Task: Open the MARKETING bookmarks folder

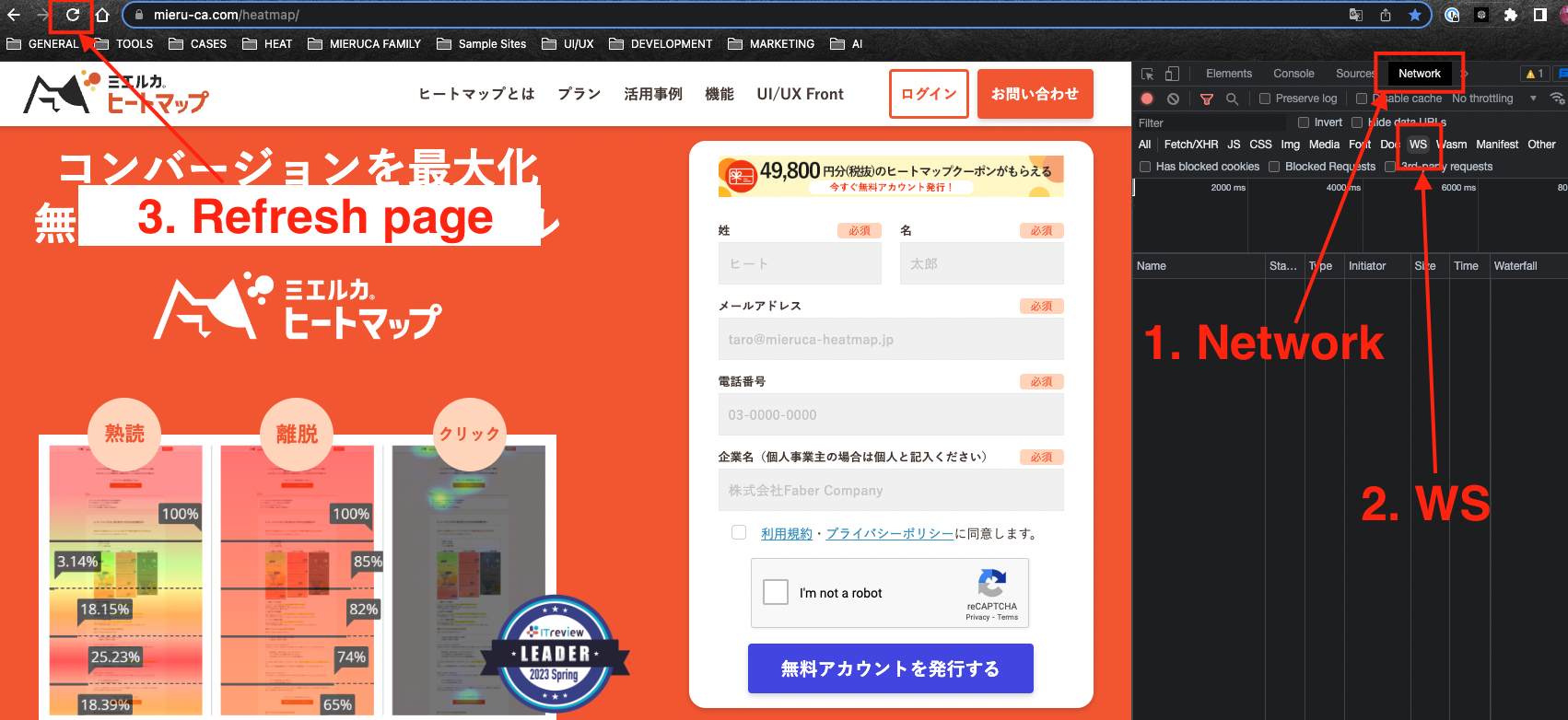Action: (771, 43)
